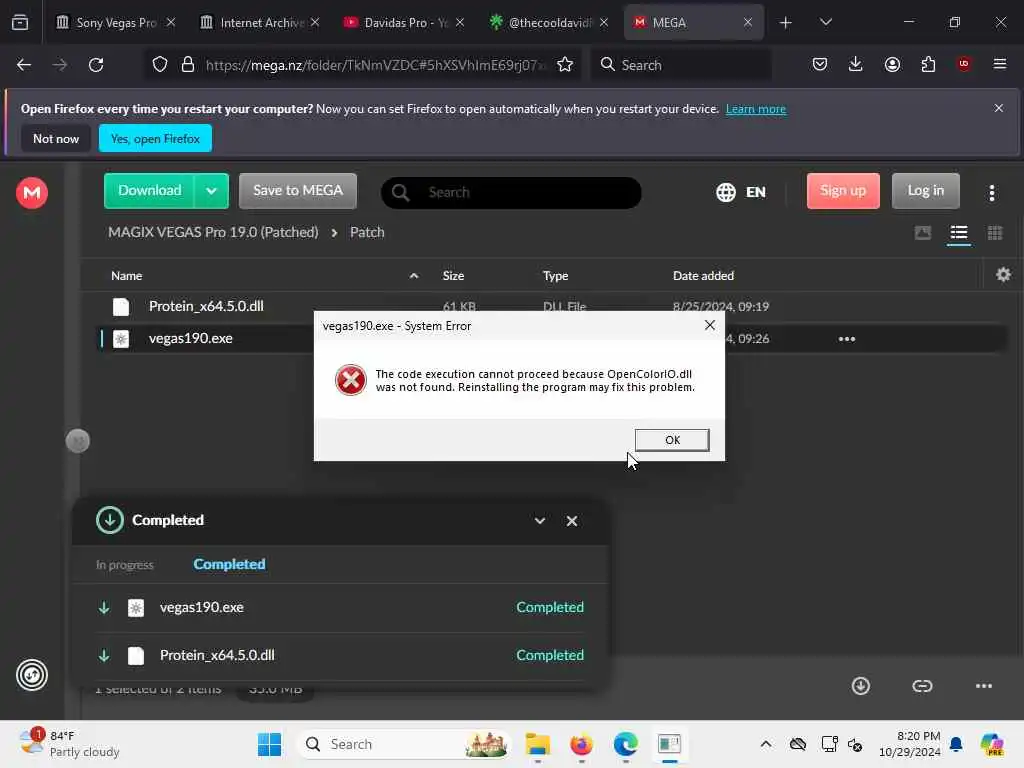Open Extensions puzzle icon
Viewport: 1024px width, 768px height.
pyautogui.click(x=928, y=64)
